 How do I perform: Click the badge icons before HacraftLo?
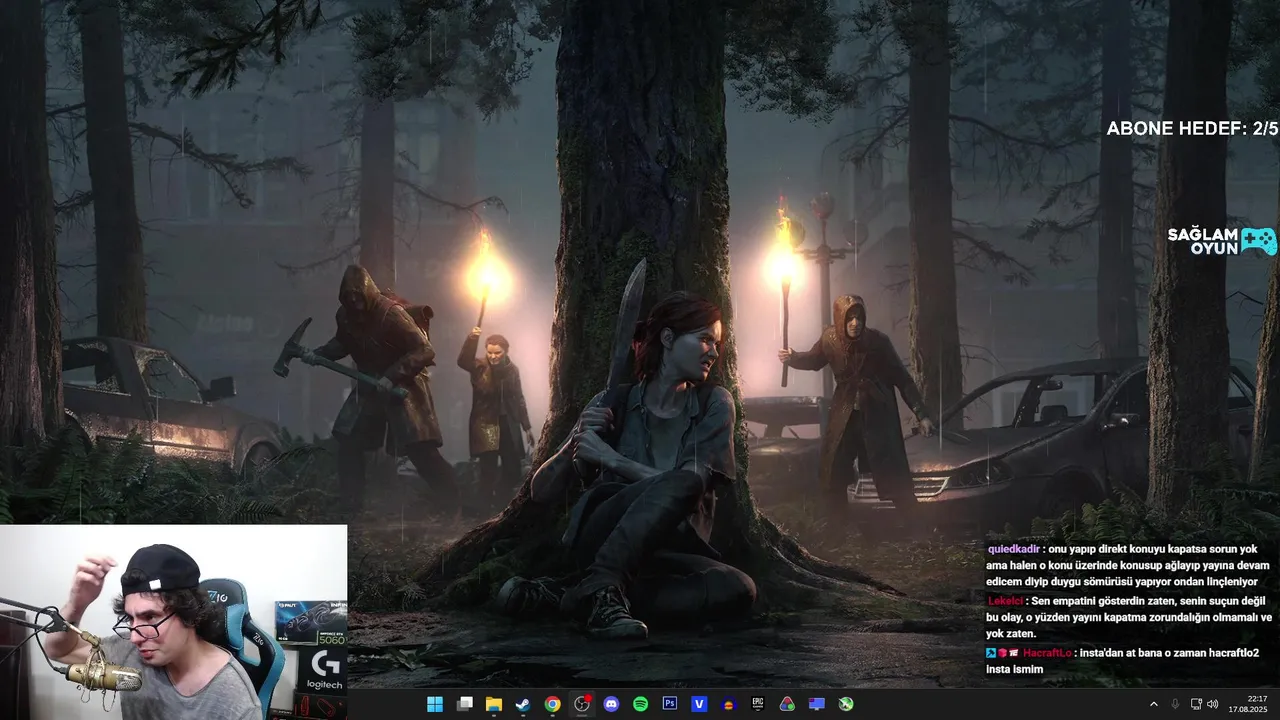pos(1002,653)
